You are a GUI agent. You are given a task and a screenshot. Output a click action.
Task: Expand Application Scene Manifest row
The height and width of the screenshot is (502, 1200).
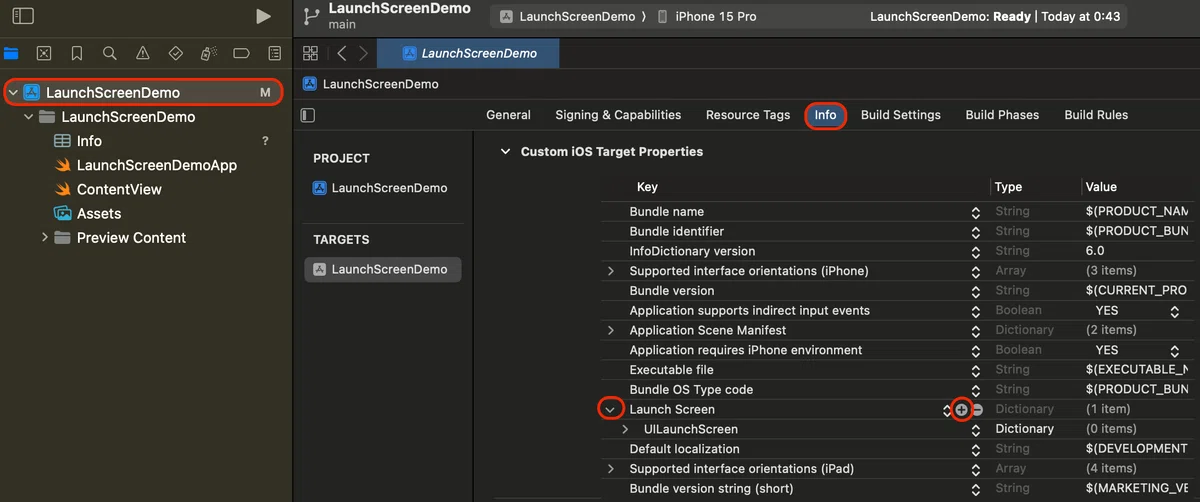[611, 330]
